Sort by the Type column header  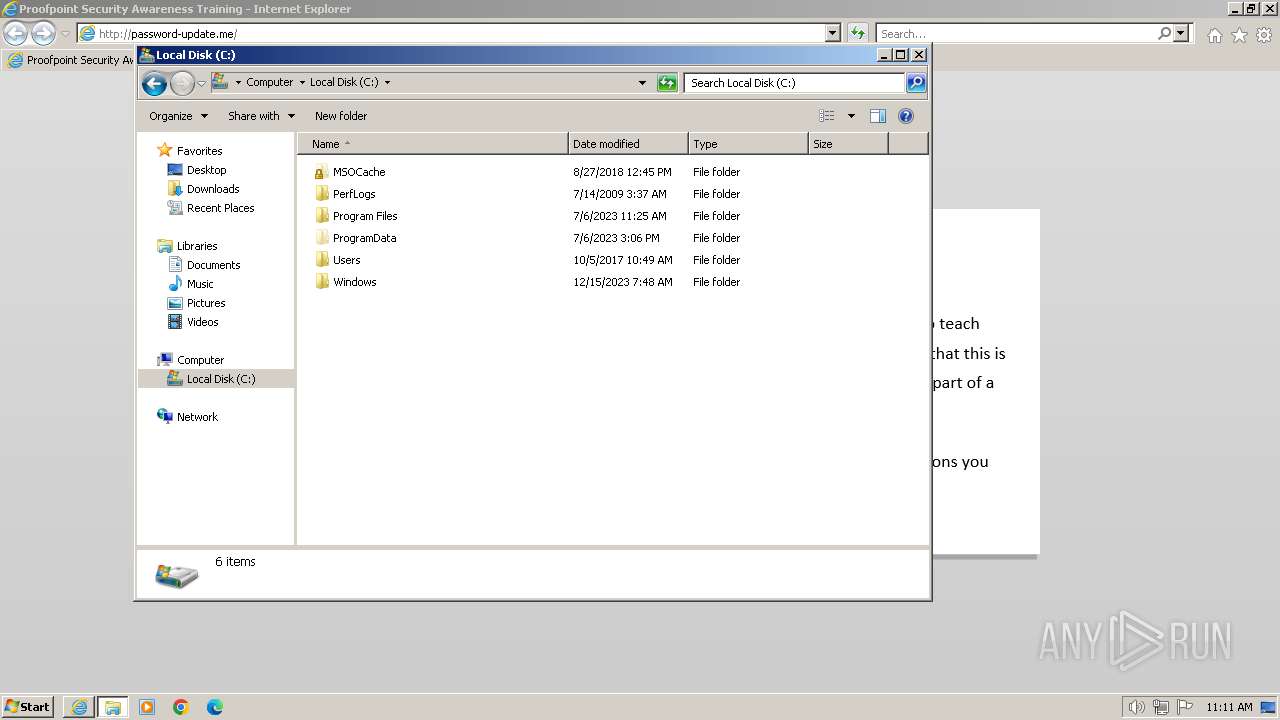click(x=748, y=144)
